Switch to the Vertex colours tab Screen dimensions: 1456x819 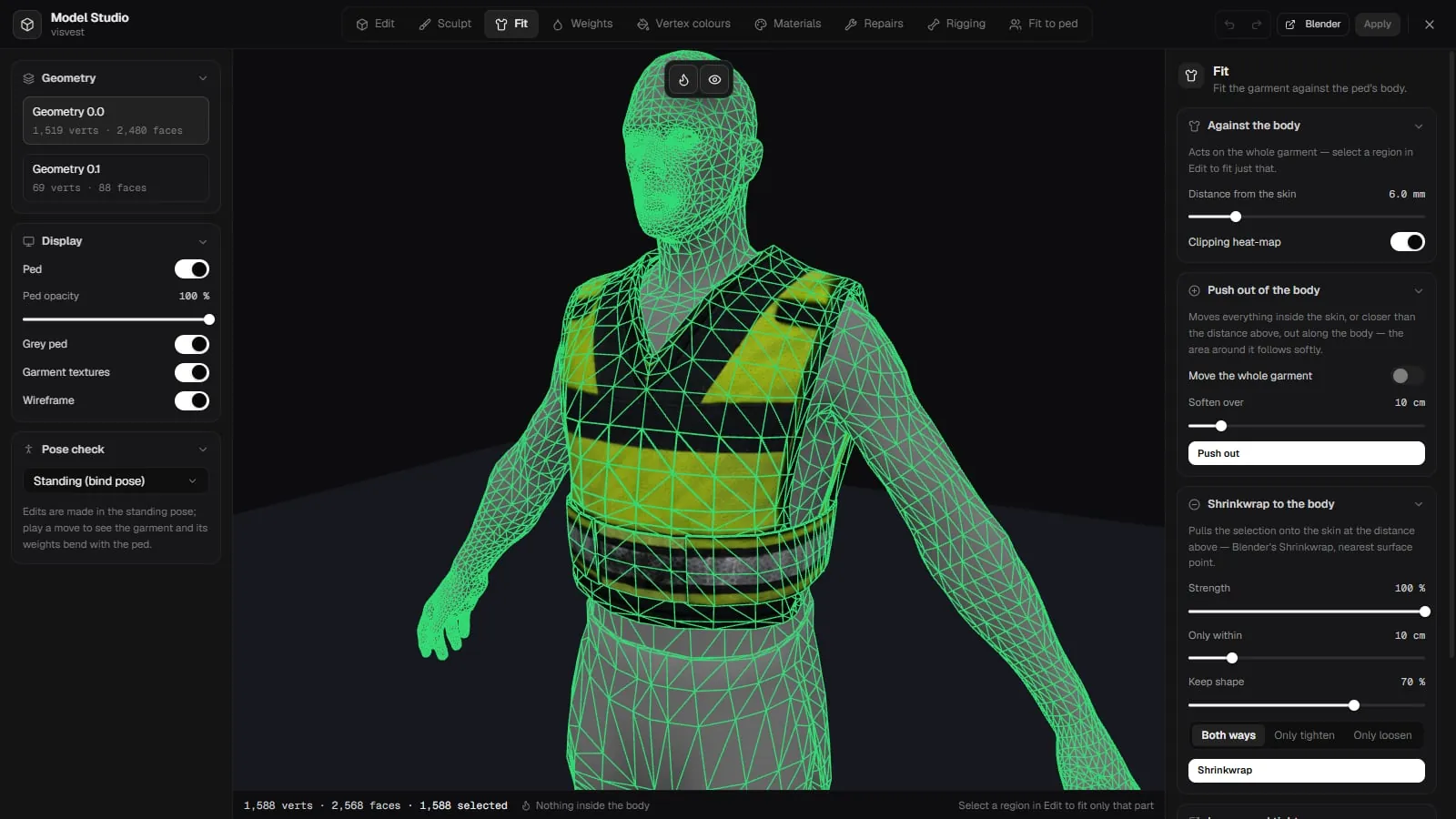(683, 24)
